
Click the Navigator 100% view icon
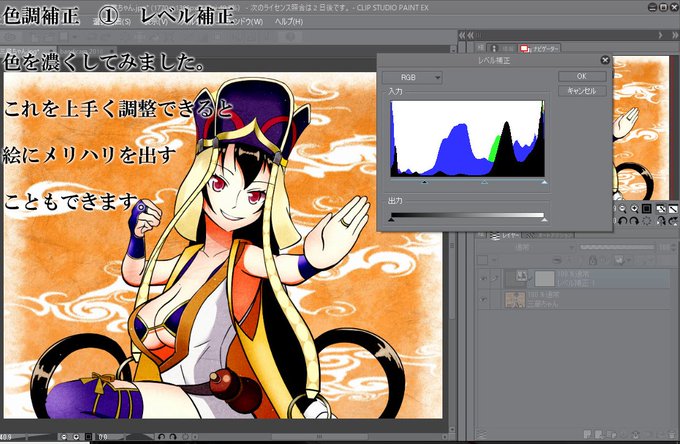click(x=646, y=209)
